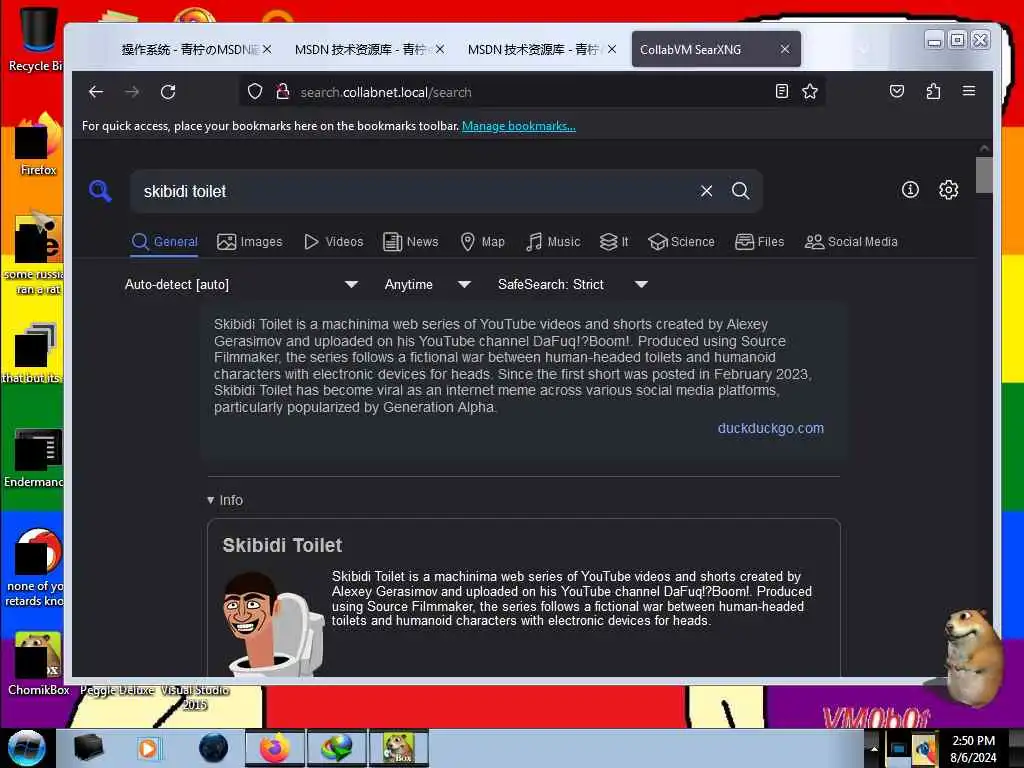Open the Pocket save icon

pyautogui.click(x=897, y=91)
